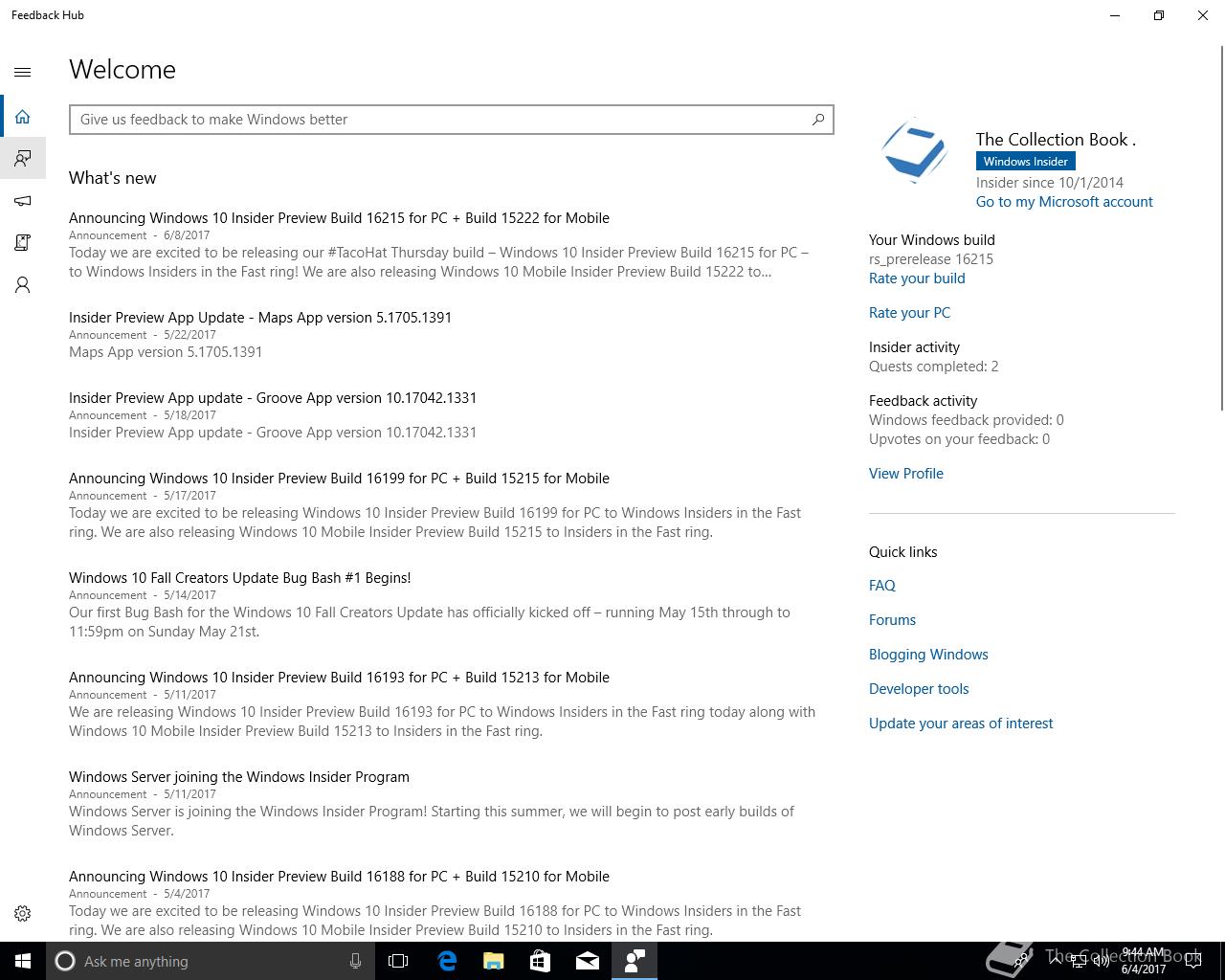
Task: Click 'Insider since 10/1/2014' text
Action: [1050, 183]
